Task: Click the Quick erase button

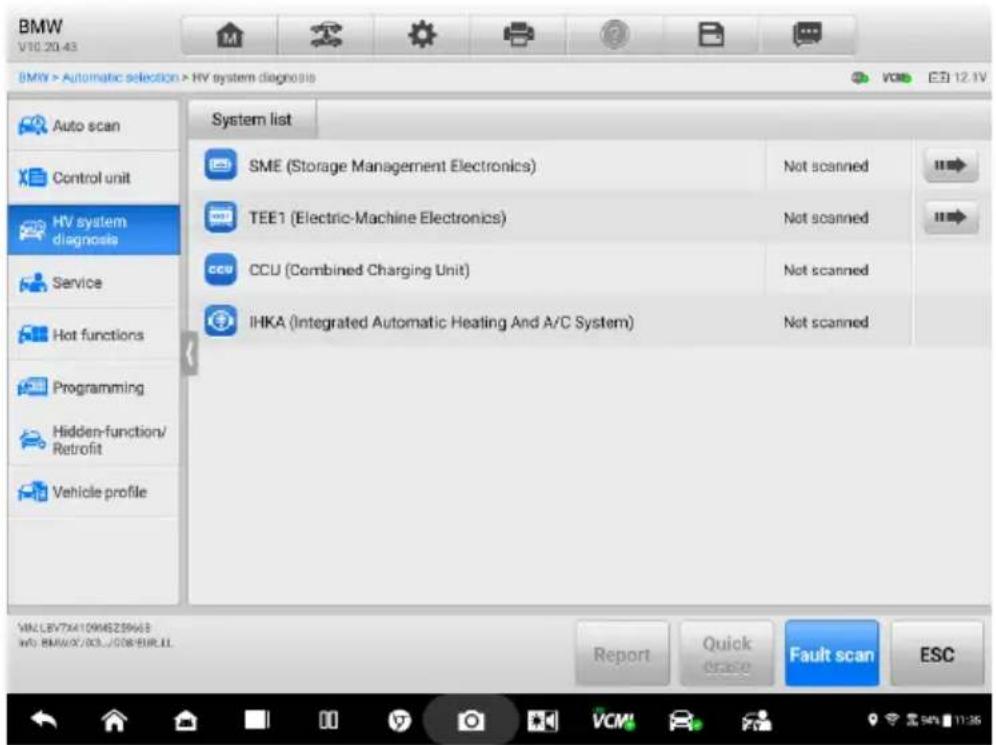Action: point(727,654)
